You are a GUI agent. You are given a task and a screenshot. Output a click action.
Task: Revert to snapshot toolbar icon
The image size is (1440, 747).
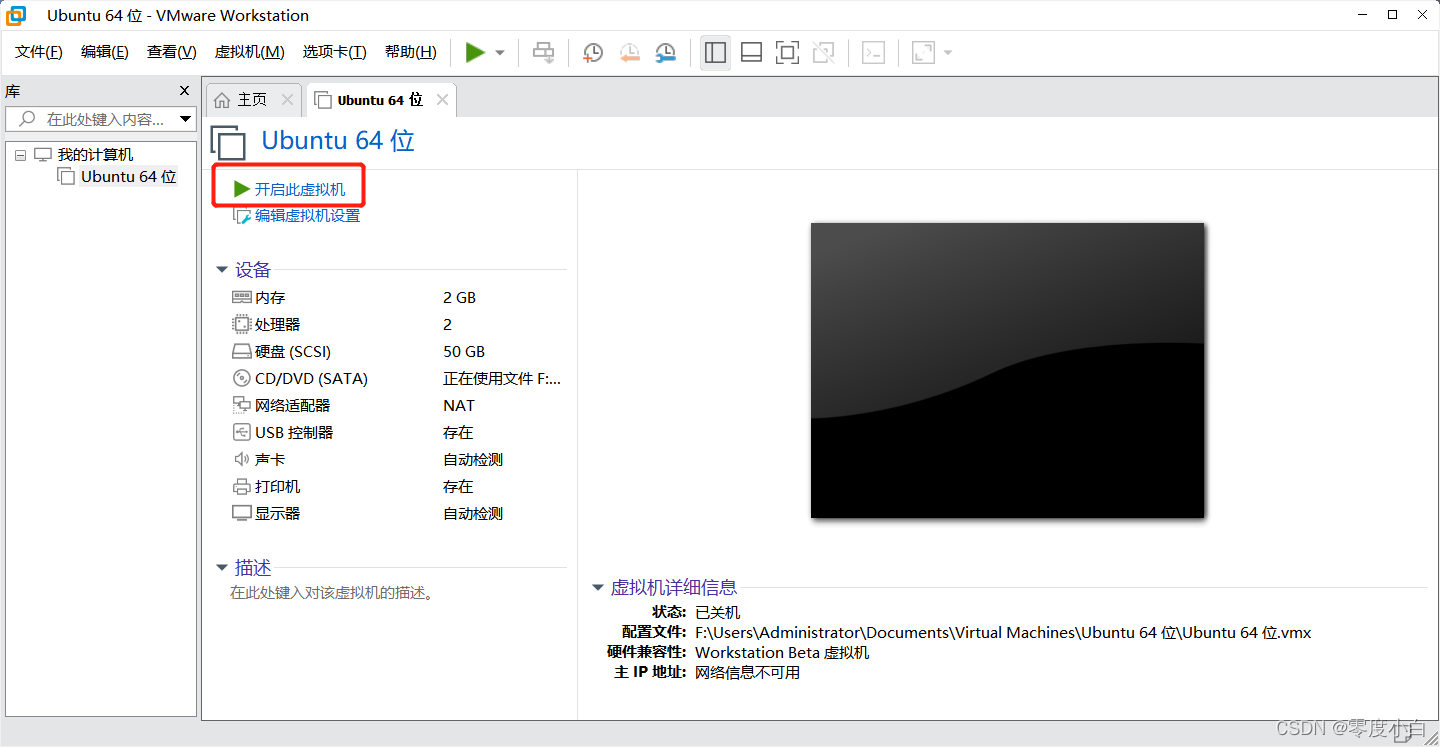[x=629, y=53]
